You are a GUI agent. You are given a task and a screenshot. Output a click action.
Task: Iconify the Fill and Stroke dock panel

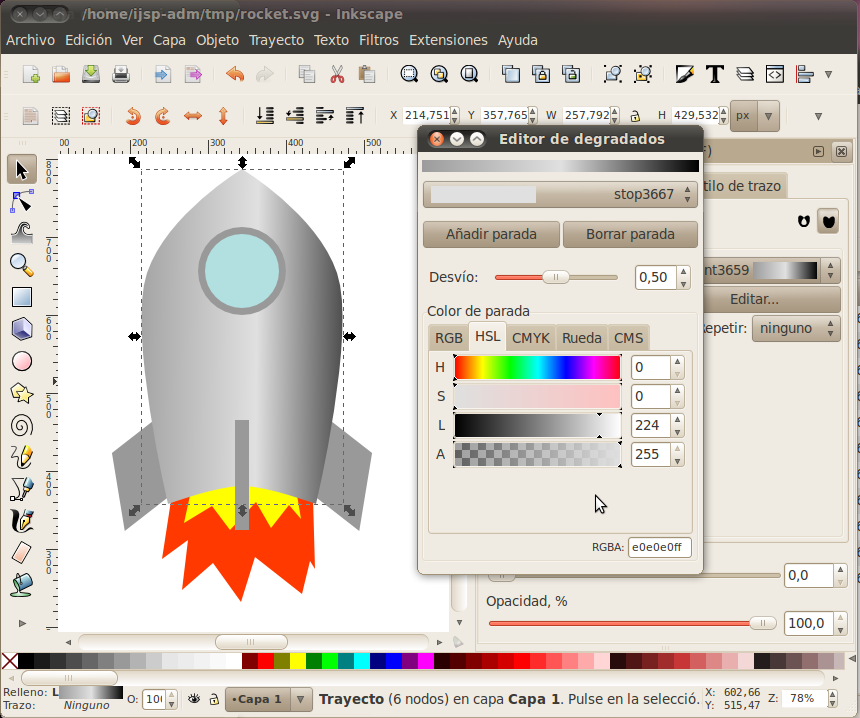[x=818, y=151]
